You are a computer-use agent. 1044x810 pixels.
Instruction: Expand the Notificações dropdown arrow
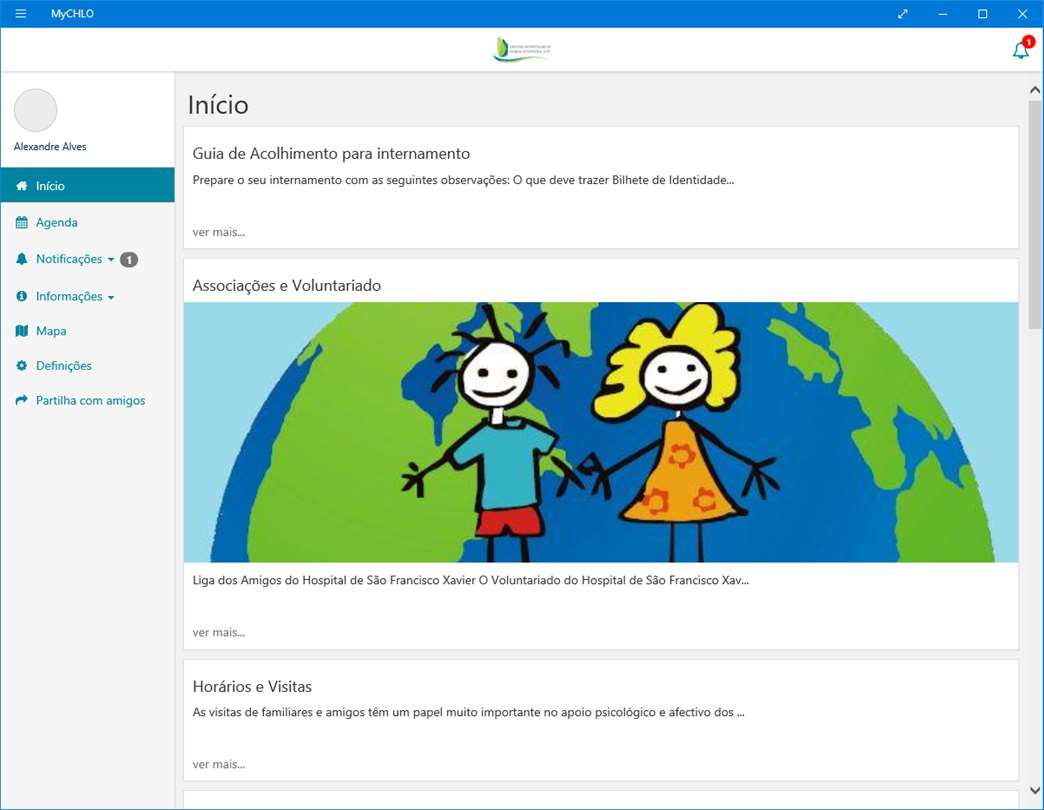coord(111,260)
